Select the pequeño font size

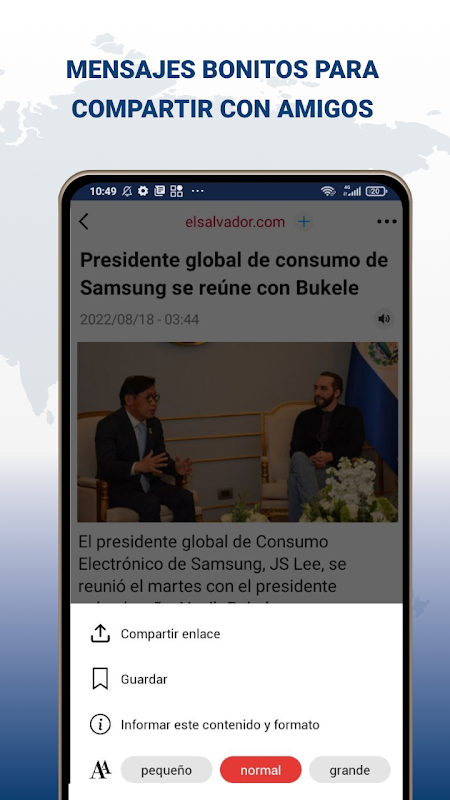point(166,770)
